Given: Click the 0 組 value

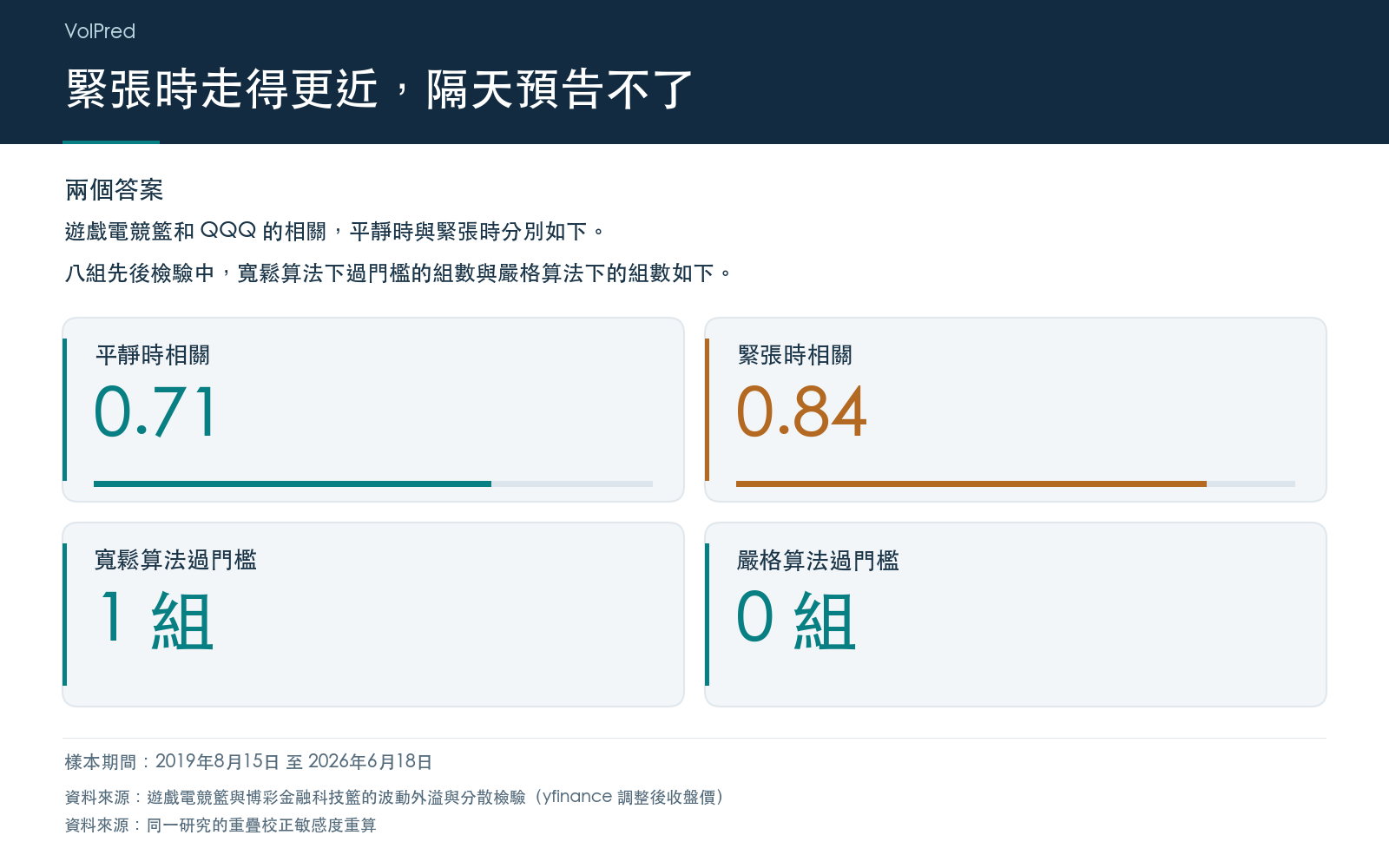Looking at the screenshot, I should (x=797, y=619).
